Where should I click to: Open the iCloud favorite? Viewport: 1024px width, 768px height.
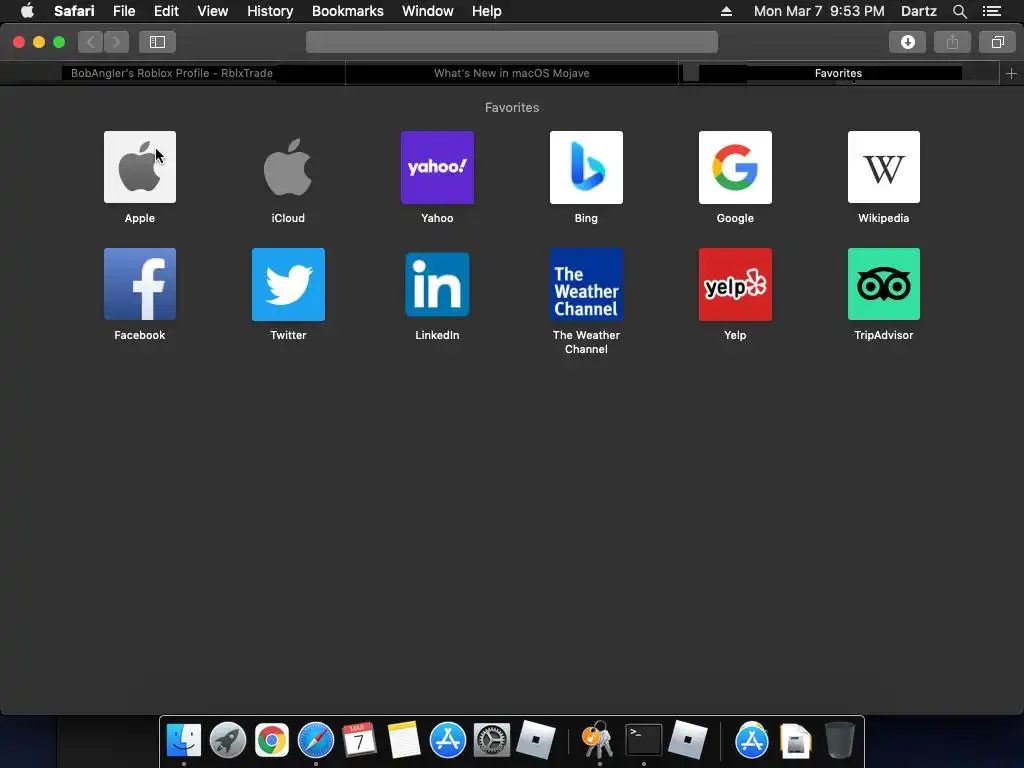[x=288, y=167]
